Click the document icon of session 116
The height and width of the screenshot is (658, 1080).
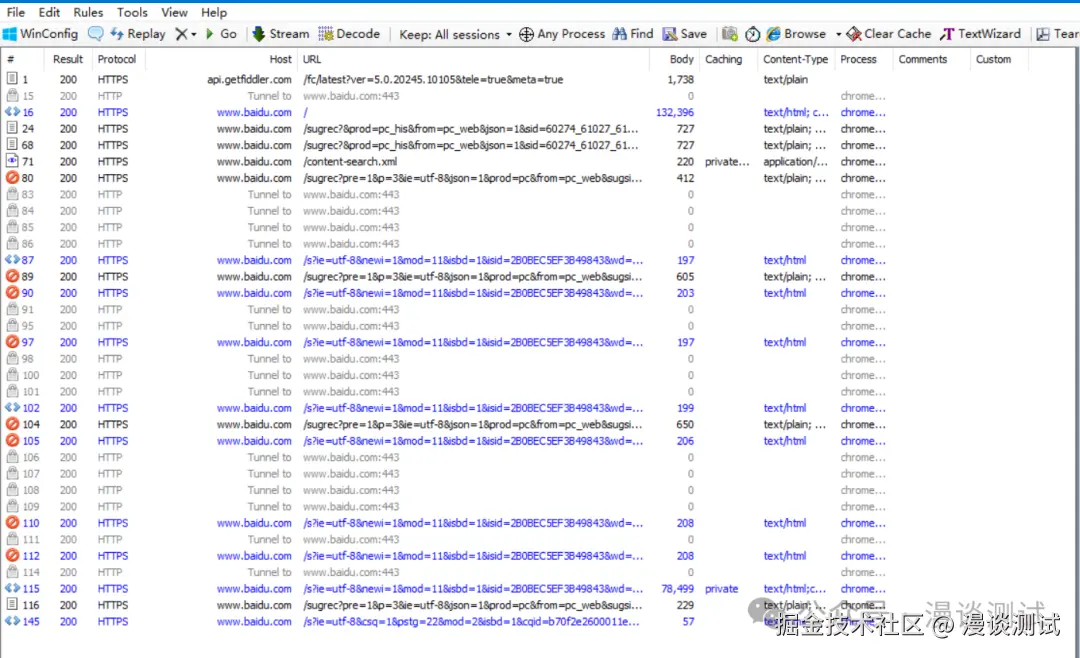pos(12,604)
